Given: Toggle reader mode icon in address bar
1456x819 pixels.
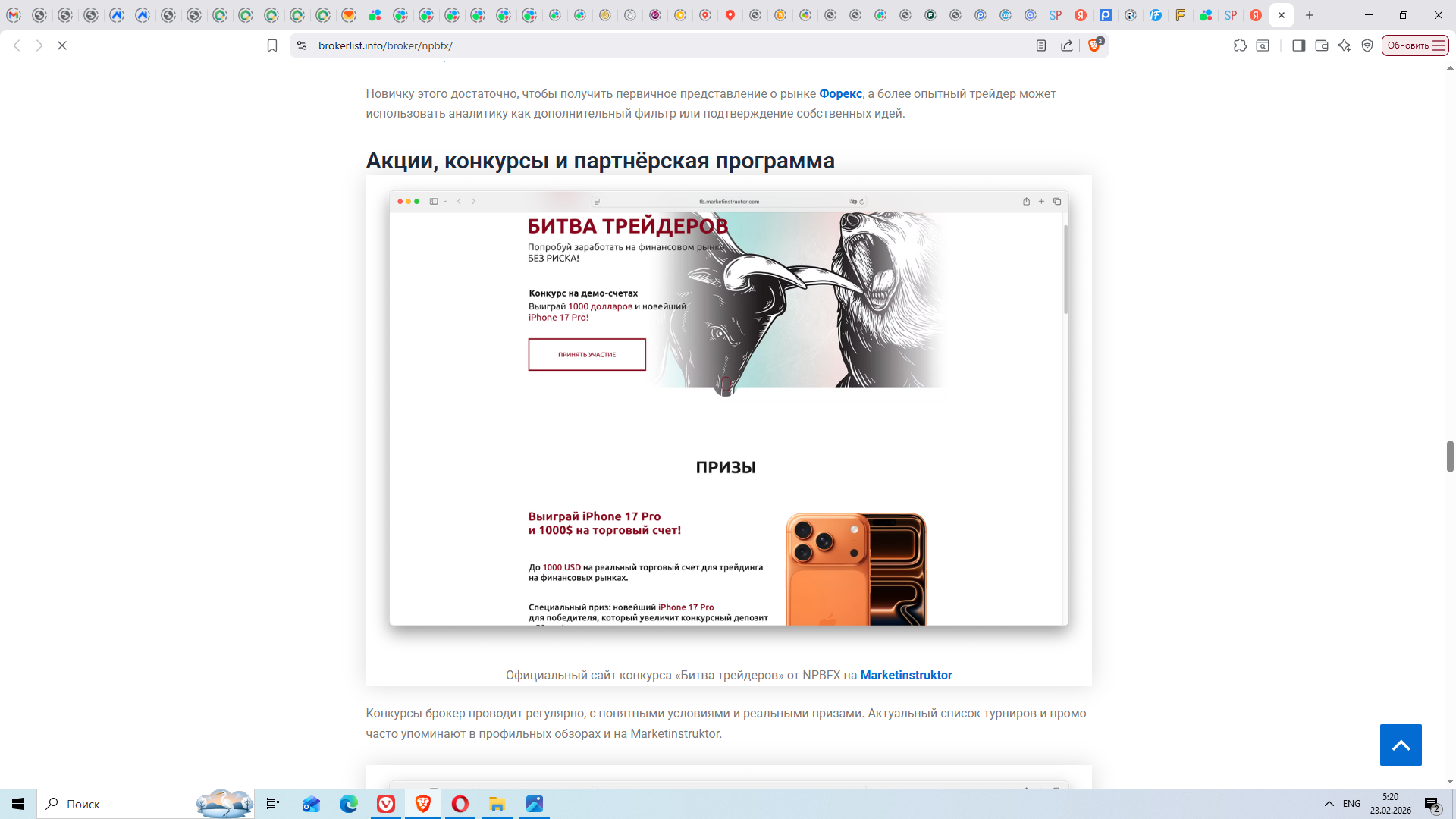Looking at the screenshot, I should pyautogui.click(x=1041, y=45).
